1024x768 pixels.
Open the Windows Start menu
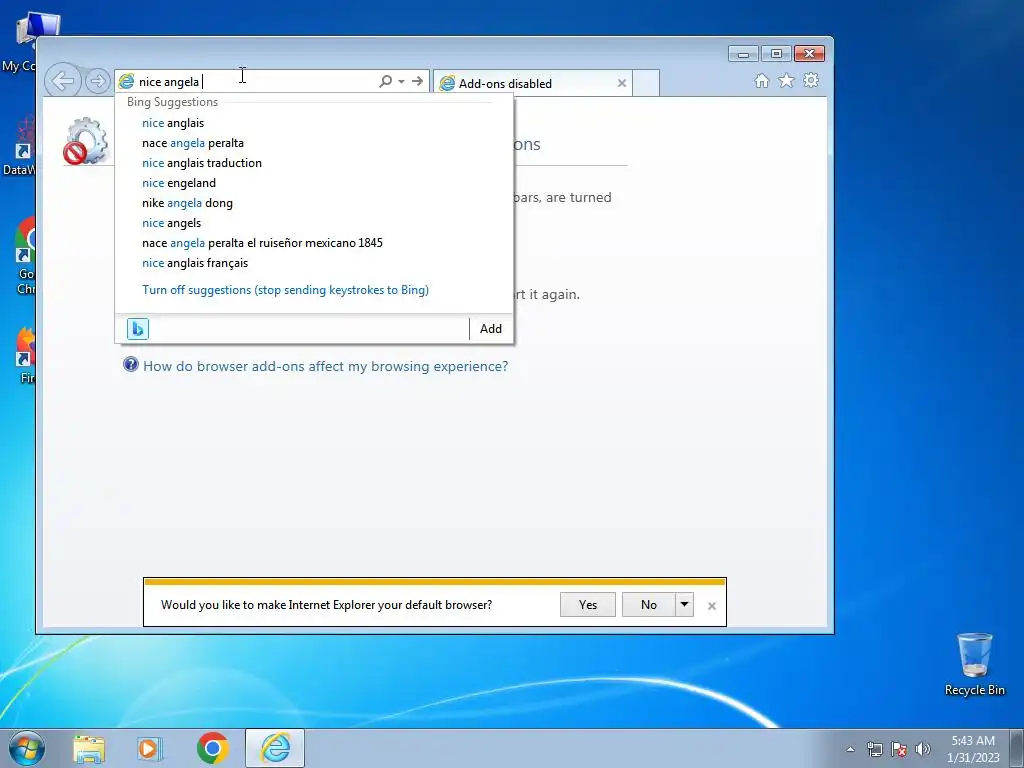pos(27,748)
